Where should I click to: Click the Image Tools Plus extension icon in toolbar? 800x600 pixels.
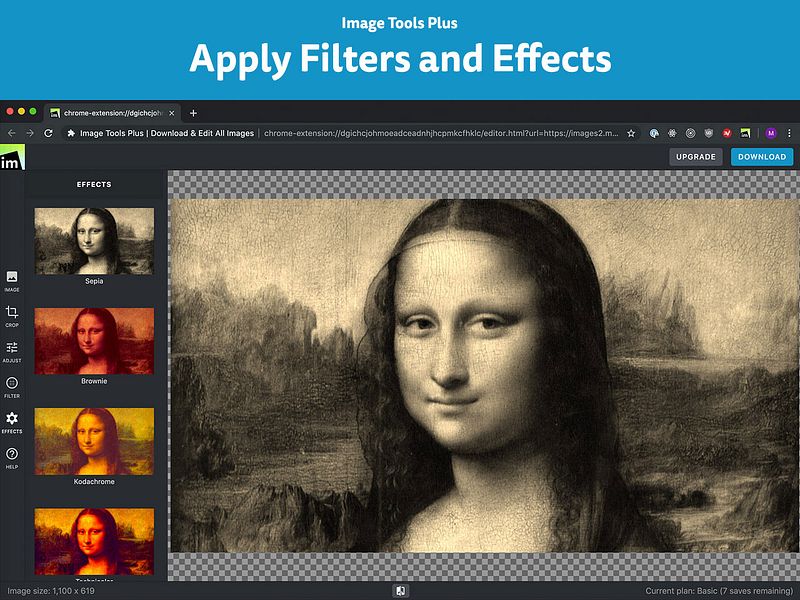coord(745,133)
